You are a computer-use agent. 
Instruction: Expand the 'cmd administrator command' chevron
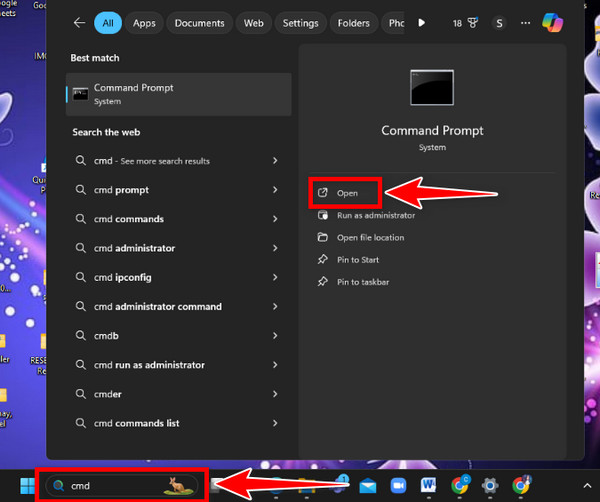pyautogui.click(x=275, y=306)
